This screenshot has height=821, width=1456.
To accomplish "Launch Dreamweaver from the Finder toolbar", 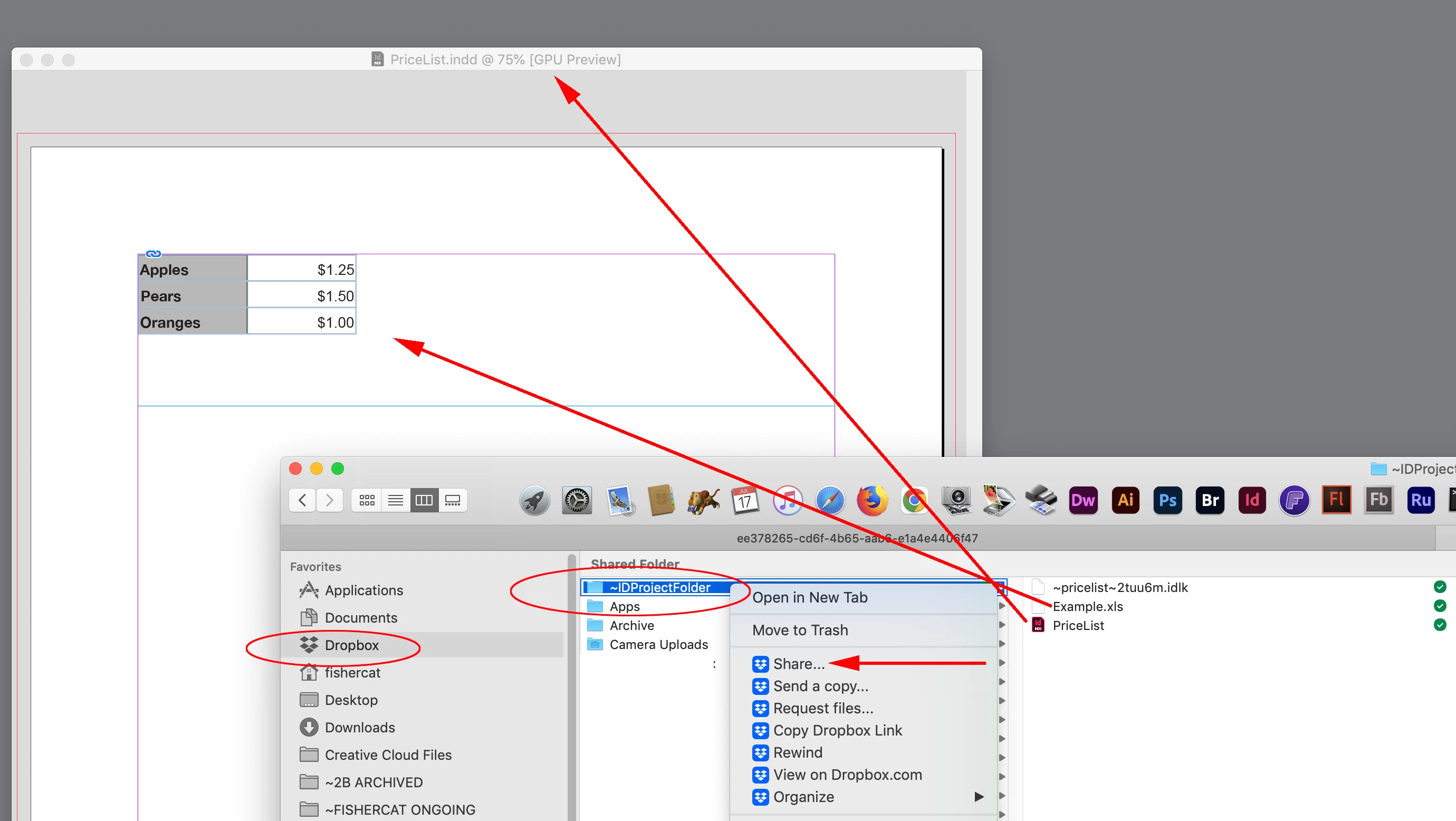I will click(1083, 500).
